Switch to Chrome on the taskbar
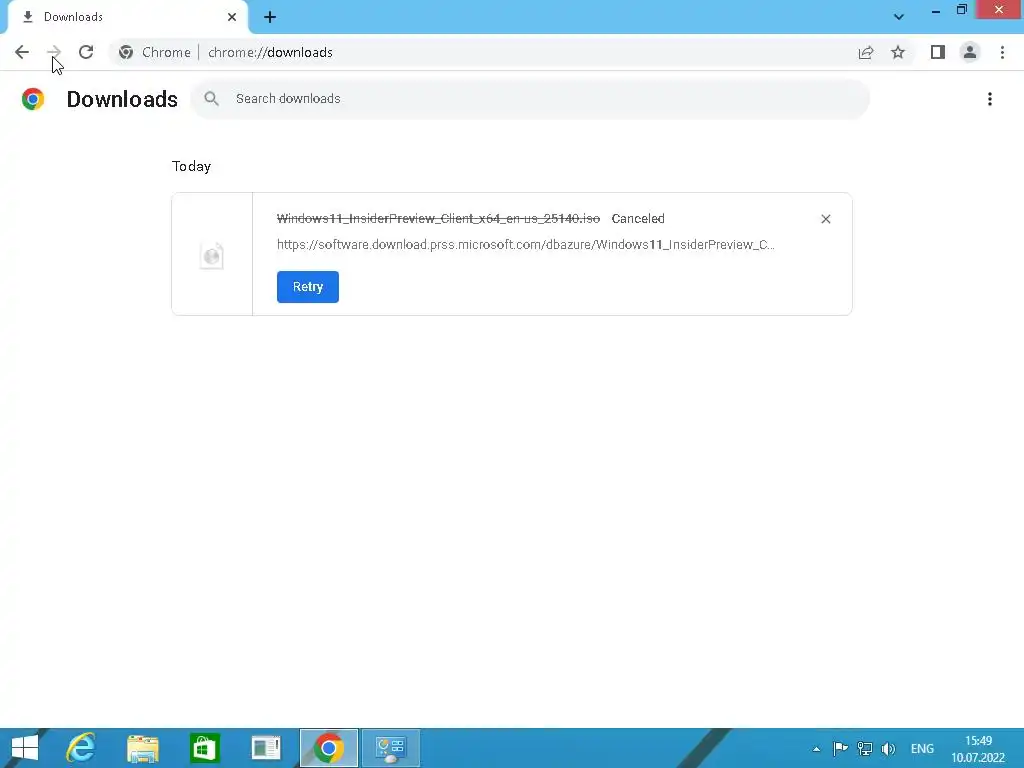This screenshot has height=768, width=1024. (328, 748)
